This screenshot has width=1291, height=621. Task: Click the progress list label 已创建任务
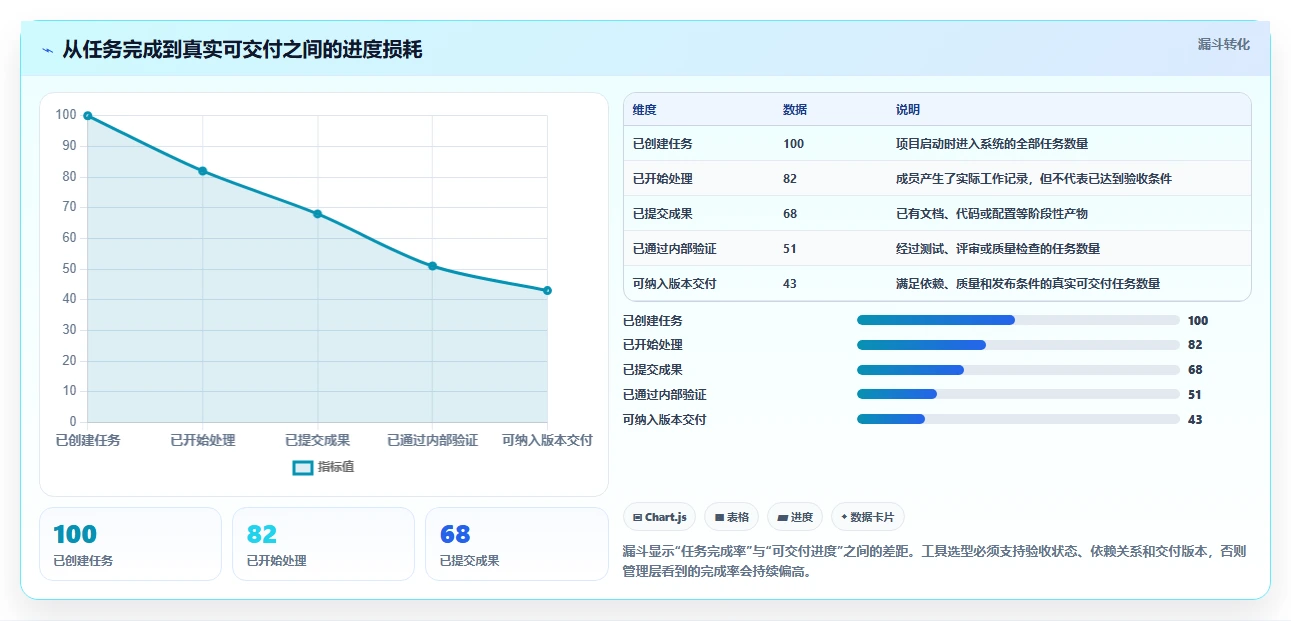click(x=653, y=321)
